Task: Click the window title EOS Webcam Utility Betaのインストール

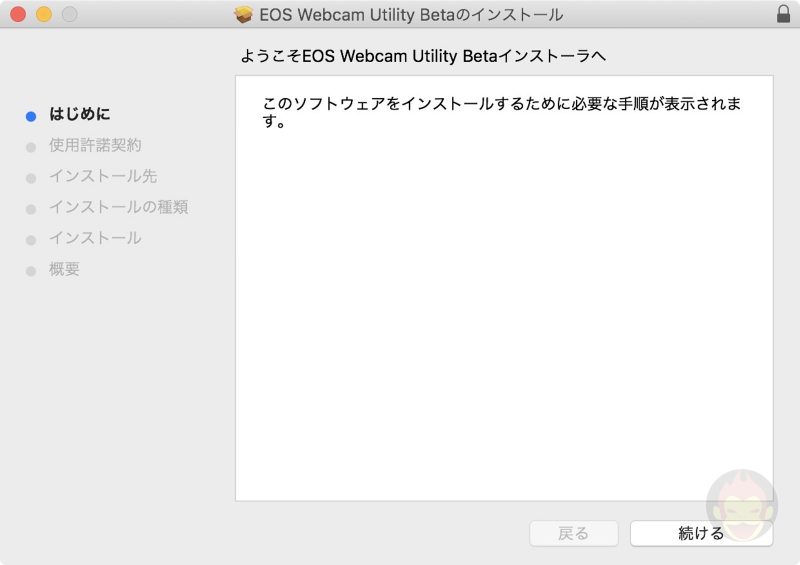Action: [x=411, y=14]
